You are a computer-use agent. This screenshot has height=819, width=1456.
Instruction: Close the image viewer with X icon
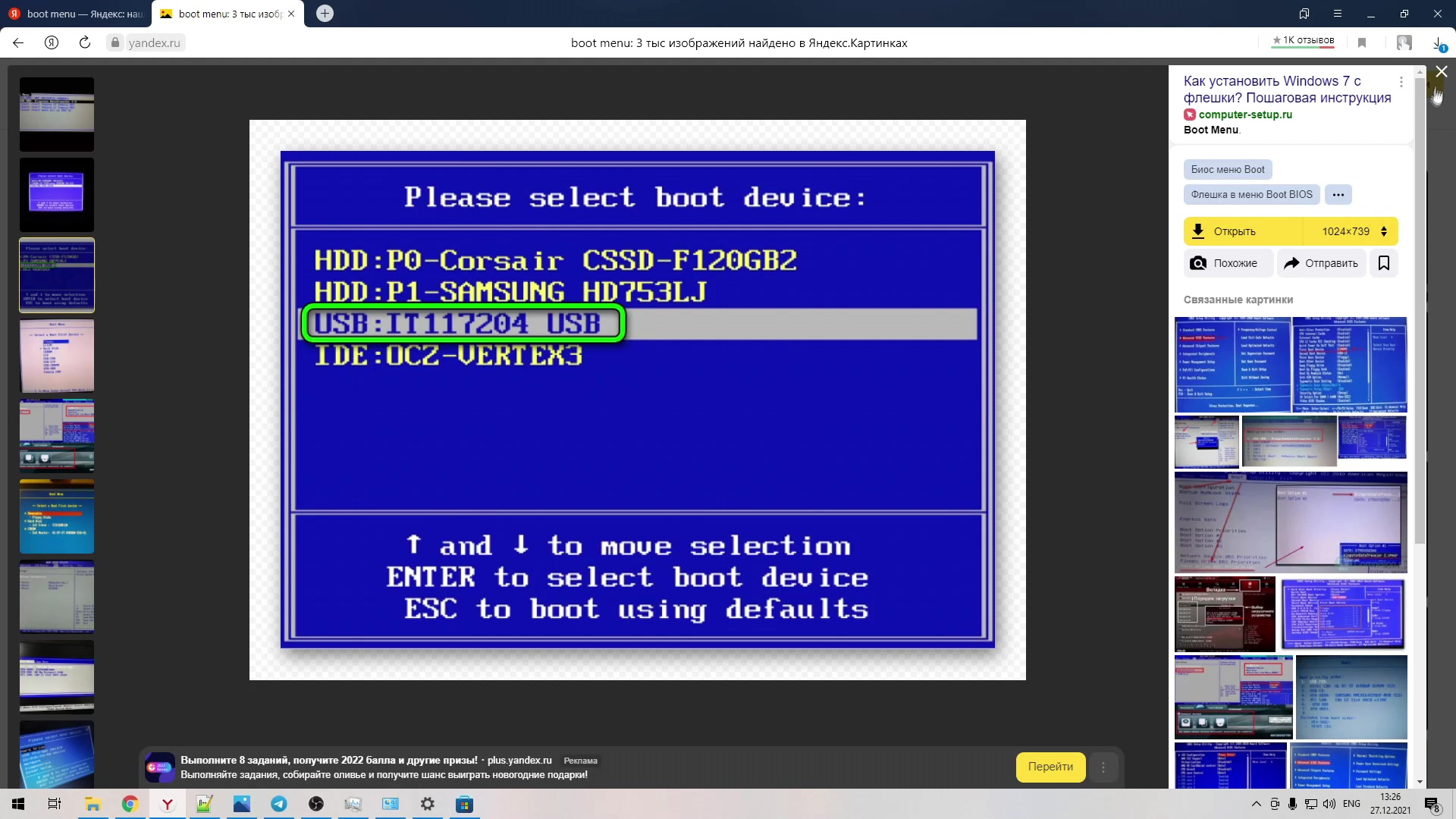tap(1442, 71)
